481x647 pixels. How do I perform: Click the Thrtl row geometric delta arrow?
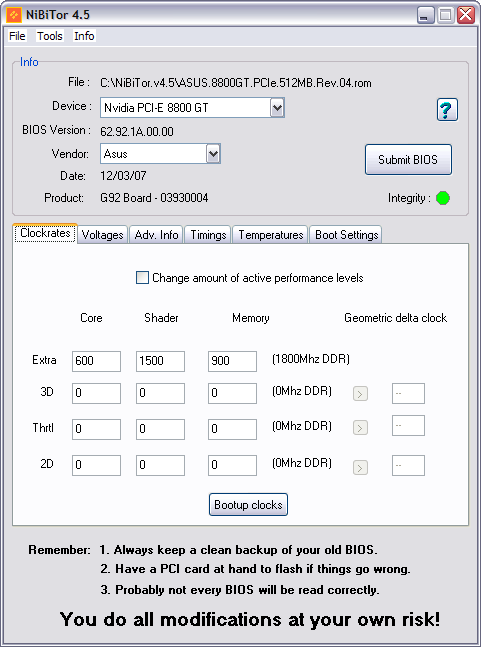(x=360, y=428)
